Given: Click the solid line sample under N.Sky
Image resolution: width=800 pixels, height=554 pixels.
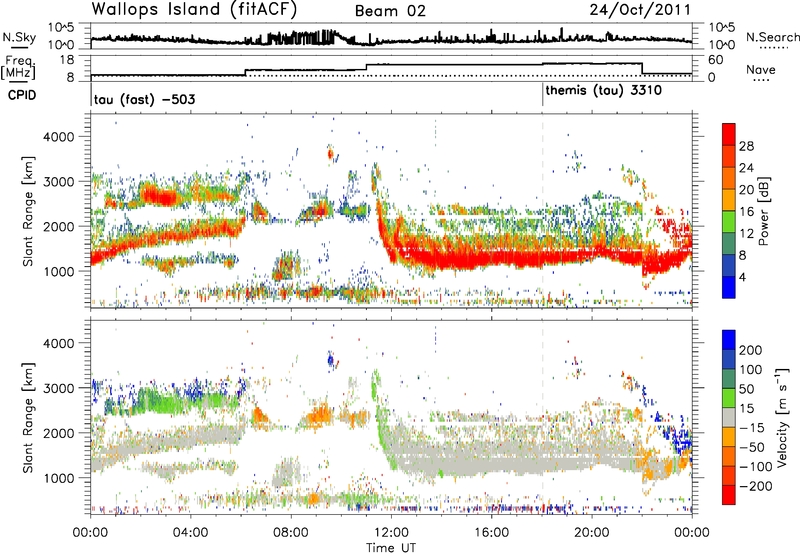Looking at the screenshot, I should [x=19, y=46].
